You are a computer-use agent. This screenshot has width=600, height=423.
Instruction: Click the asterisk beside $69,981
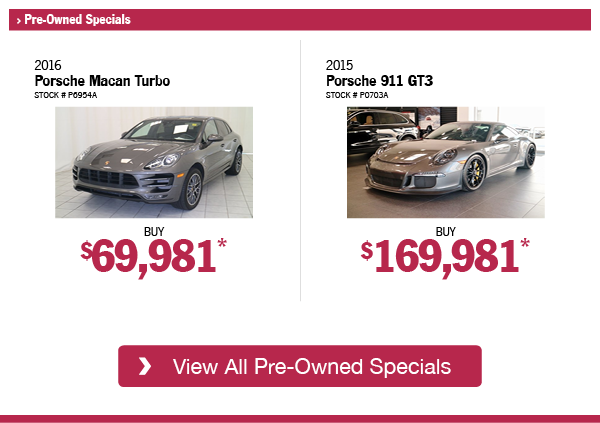pyautogui.click(x=222, y=243)
